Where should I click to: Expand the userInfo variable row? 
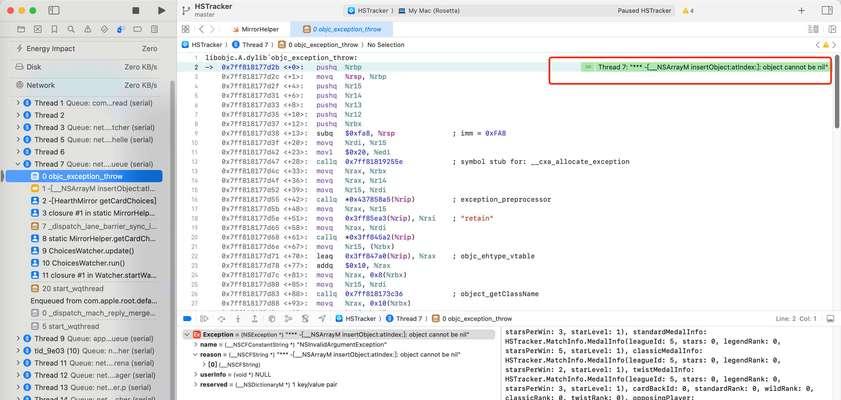[x=196, y=375]
